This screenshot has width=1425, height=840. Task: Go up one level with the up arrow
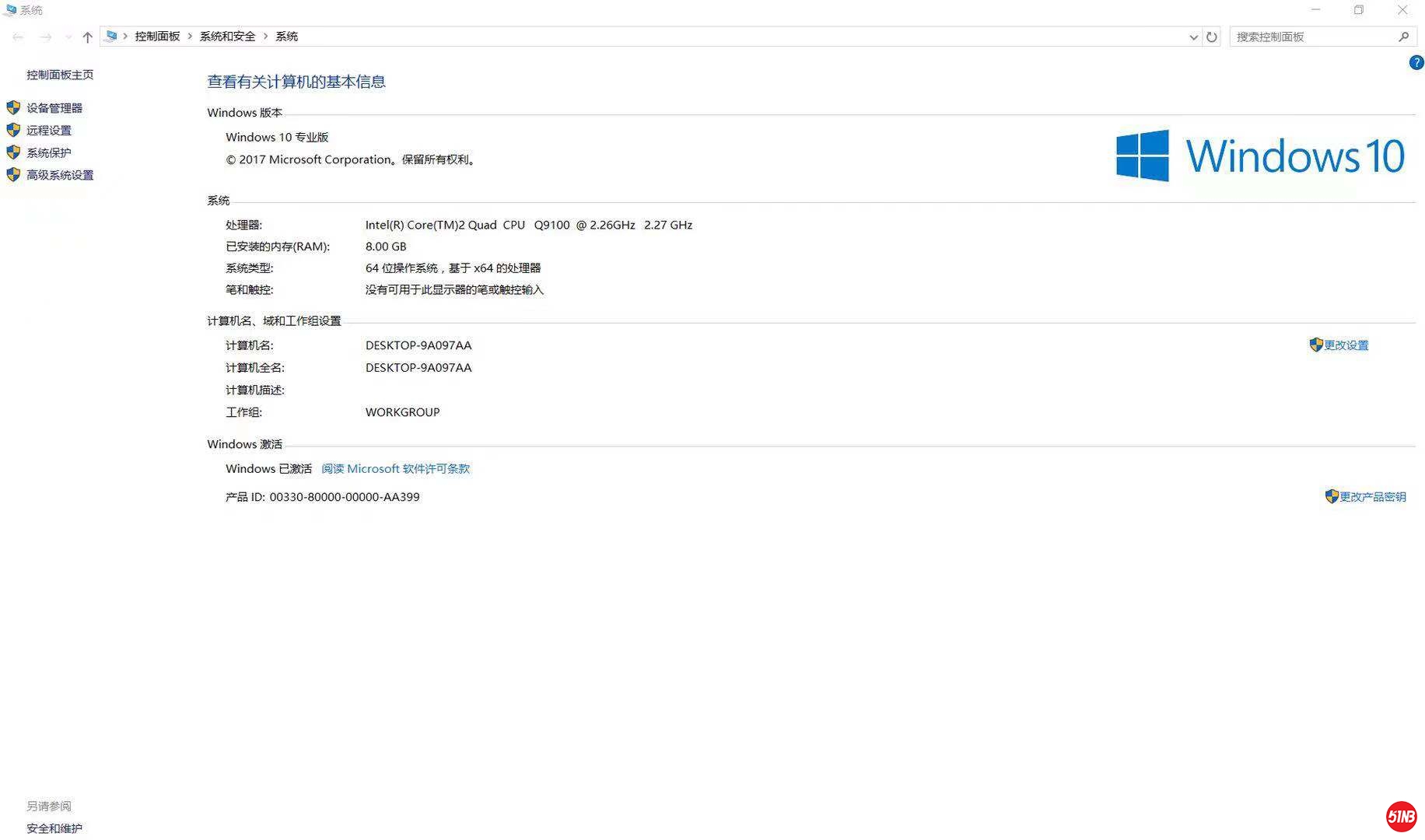click(x=87, y=37)
